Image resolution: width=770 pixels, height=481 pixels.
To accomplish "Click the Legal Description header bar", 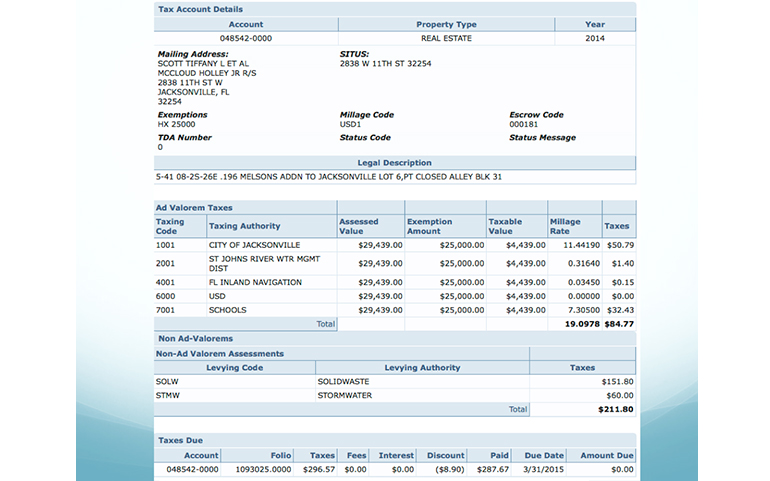I will pos(394,162).
